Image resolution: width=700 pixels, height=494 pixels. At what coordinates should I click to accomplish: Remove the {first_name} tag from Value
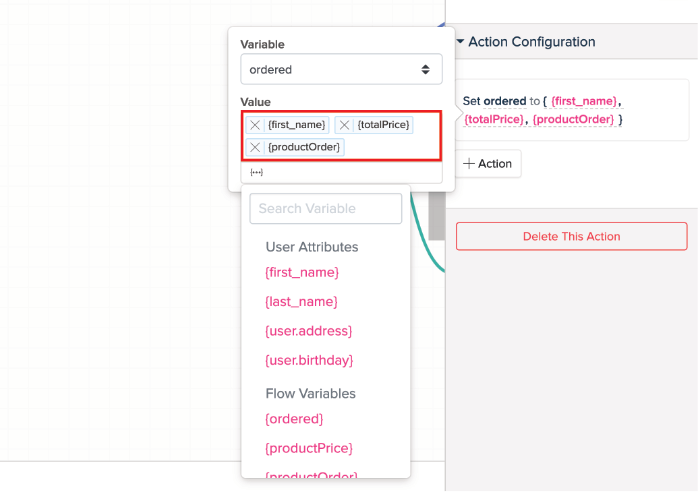pyautogui.click(x=256, y=125)
